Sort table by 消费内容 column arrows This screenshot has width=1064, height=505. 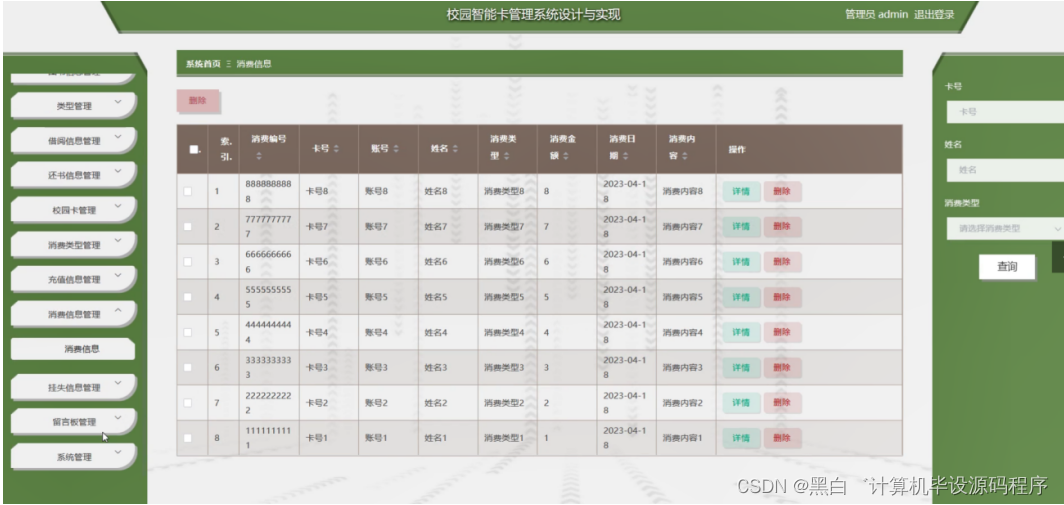point(684,156)
